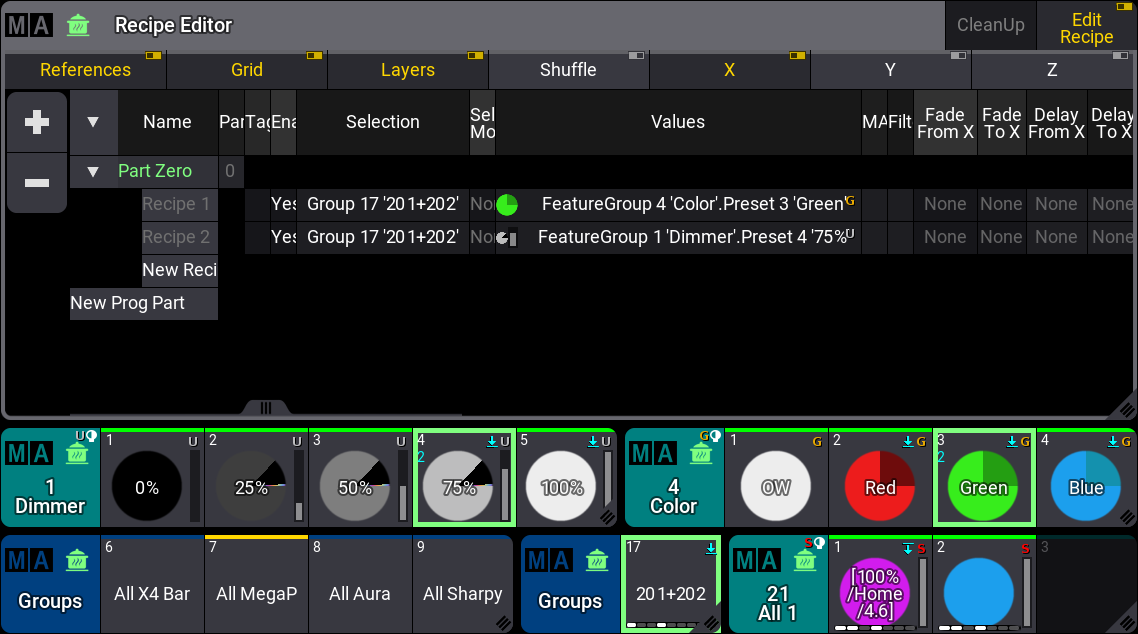Click the plus icon to add a row
Viewport: 1138px width, 634px height.
click(x=37, y=122)
